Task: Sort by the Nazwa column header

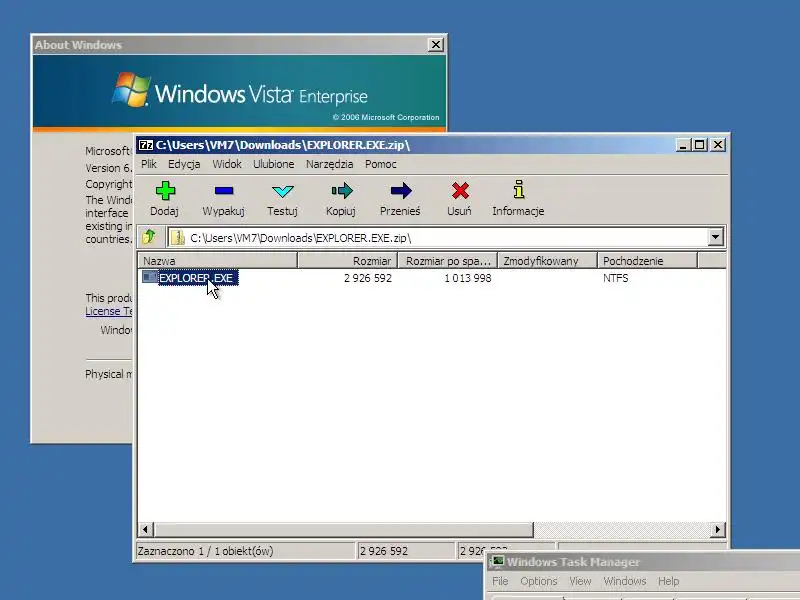Action: 218,261
